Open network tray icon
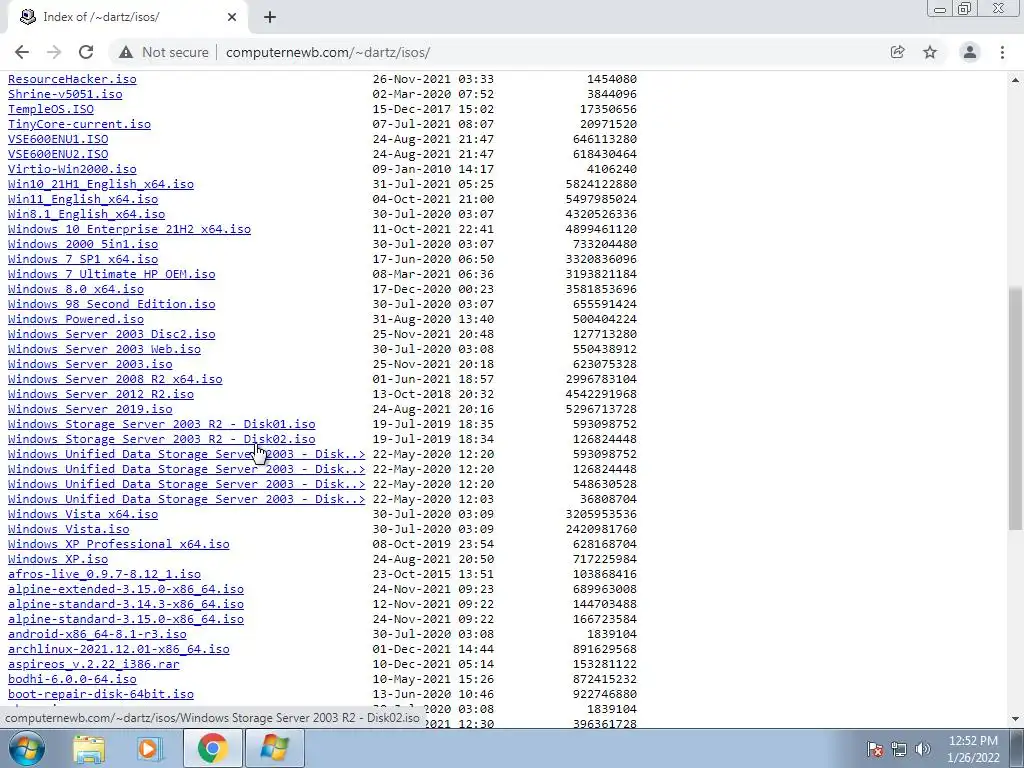The height and width of the screenshot is (768, 1024). tap(899, 749)
